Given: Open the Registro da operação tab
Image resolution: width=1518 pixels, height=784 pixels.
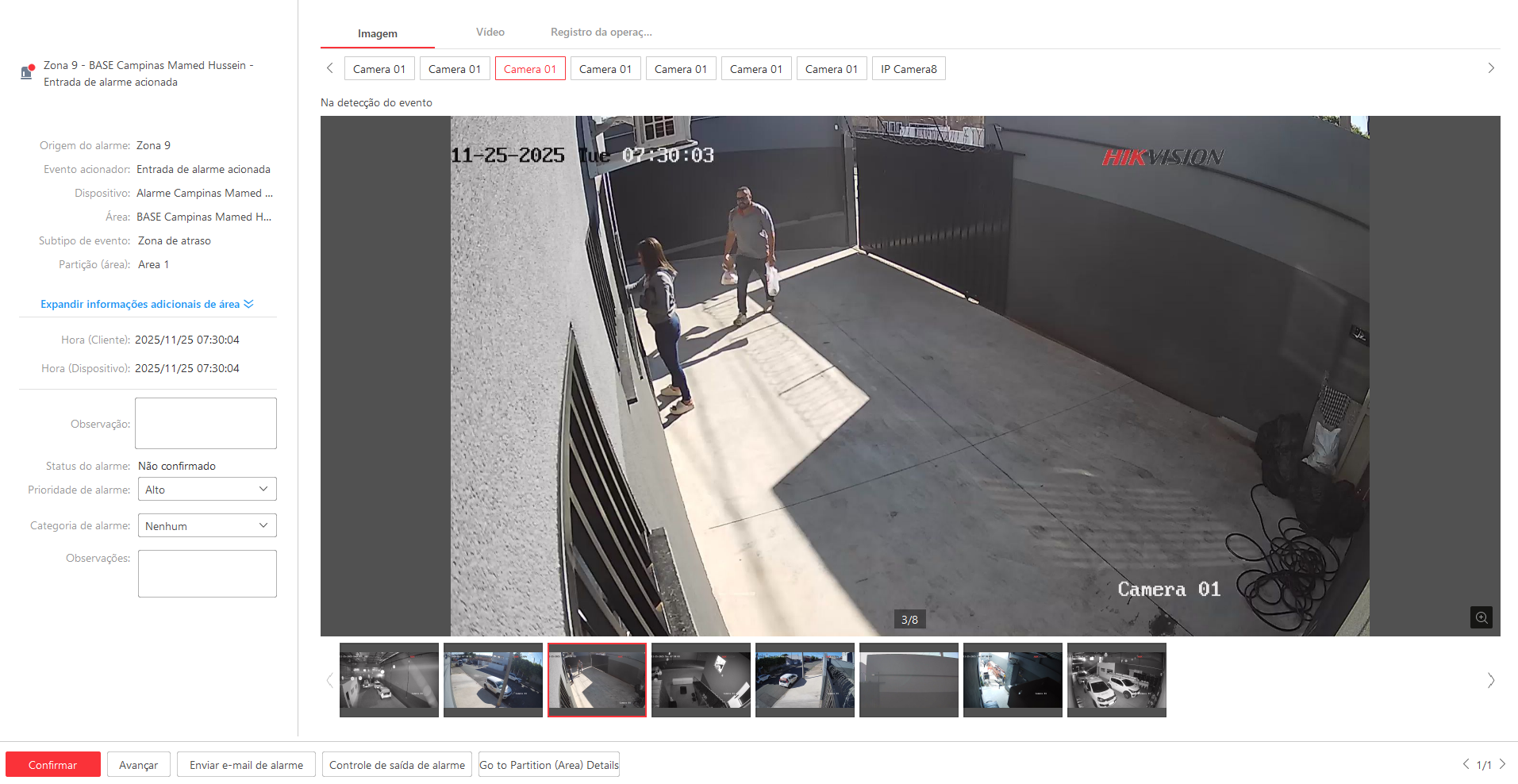Looking at the screenshot, I should click(601, 33).
